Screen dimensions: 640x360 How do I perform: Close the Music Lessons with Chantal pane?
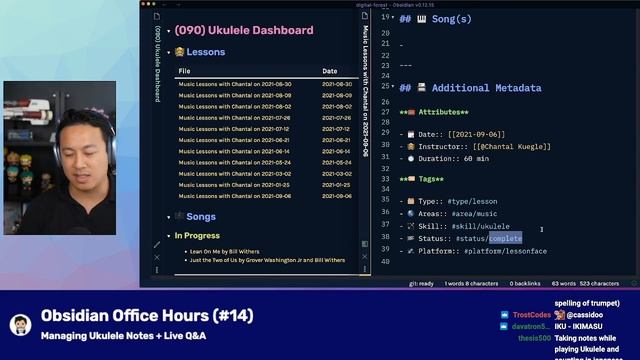365,257
